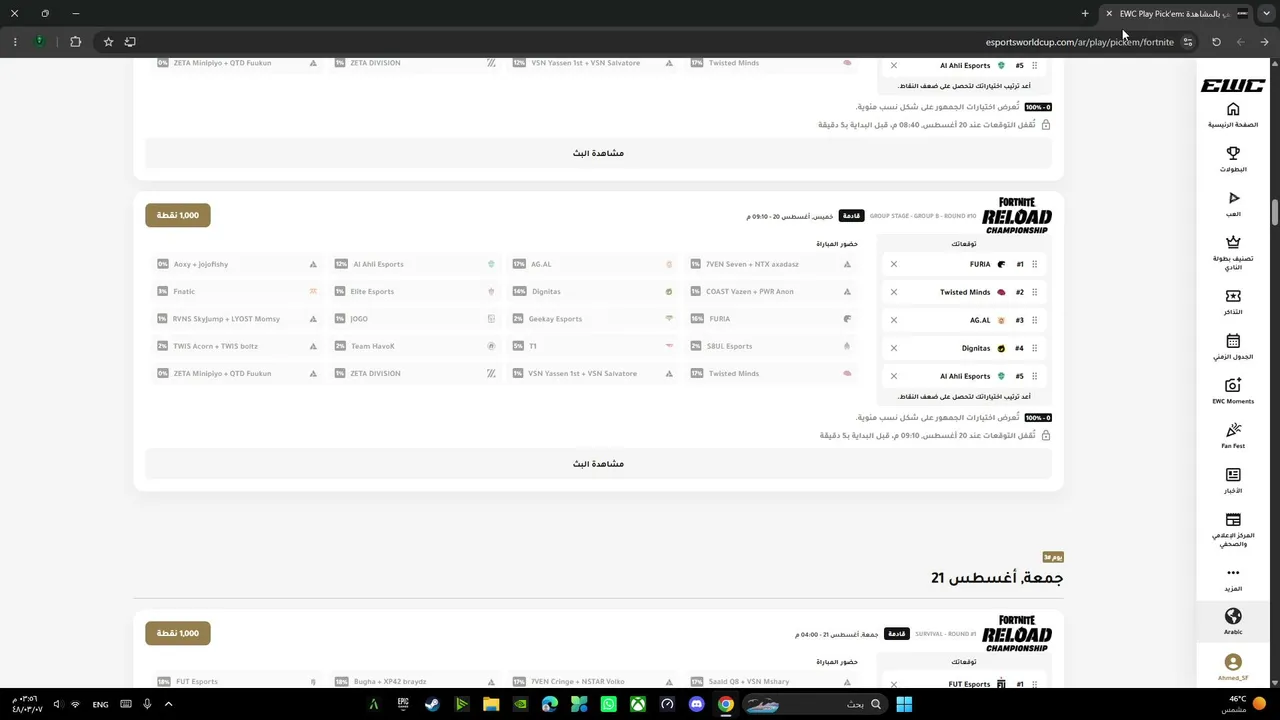1280x720 pixels.
Task: Open the tickets icon in the sidebar
Action: (x=1233, y=296)
